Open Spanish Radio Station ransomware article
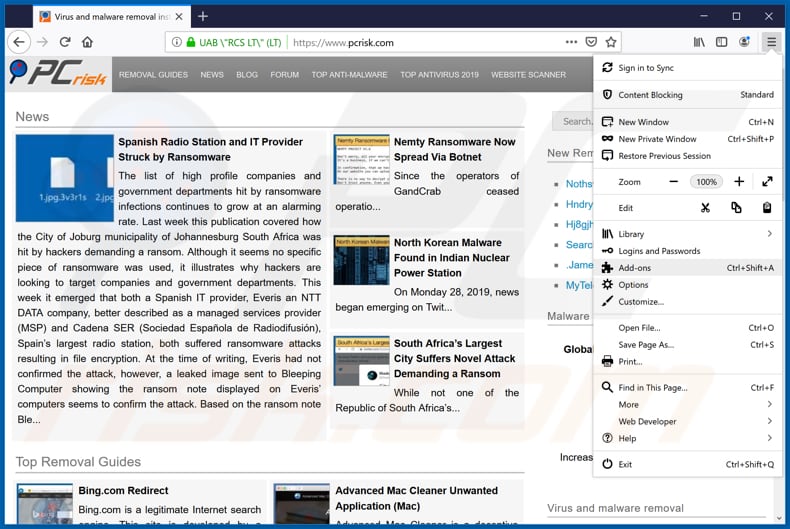The image size is (790, 529). coord(211,150)
